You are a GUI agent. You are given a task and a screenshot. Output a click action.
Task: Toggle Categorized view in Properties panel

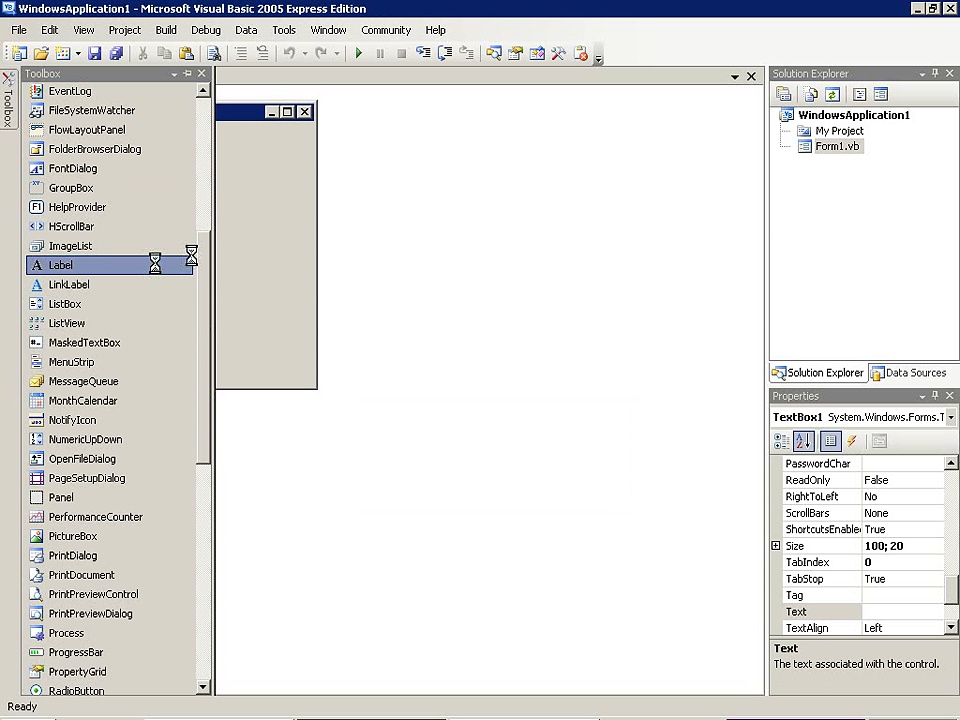tap(782, 441)
